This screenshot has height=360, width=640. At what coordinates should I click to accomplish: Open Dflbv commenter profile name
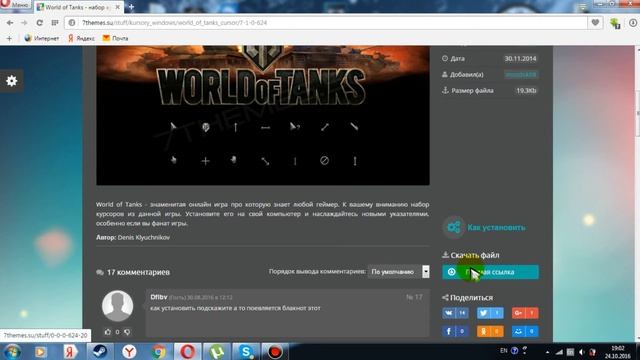159,297
